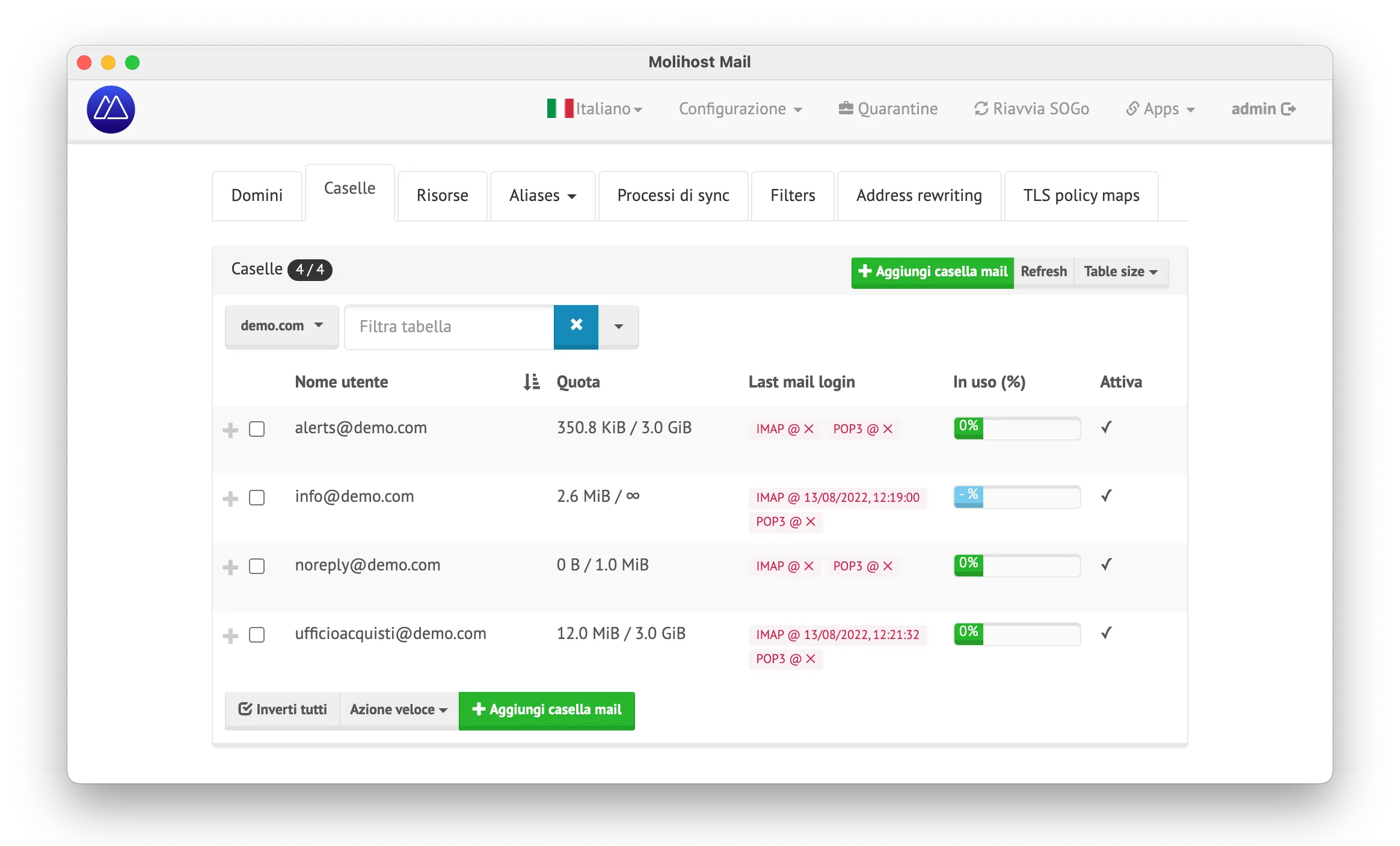
Task: Click active checkmark for info@demo.com
Action: point(1106,496)
